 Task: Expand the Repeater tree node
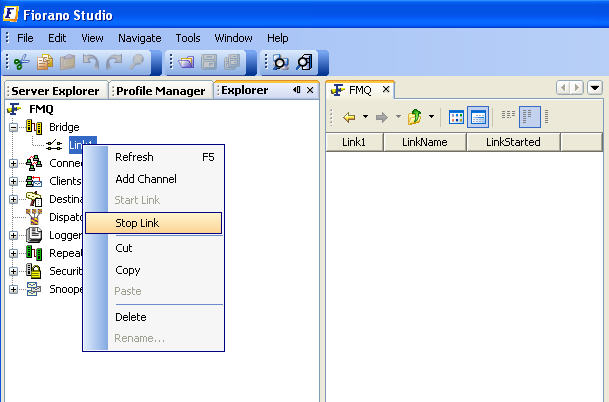click(13, 253)
